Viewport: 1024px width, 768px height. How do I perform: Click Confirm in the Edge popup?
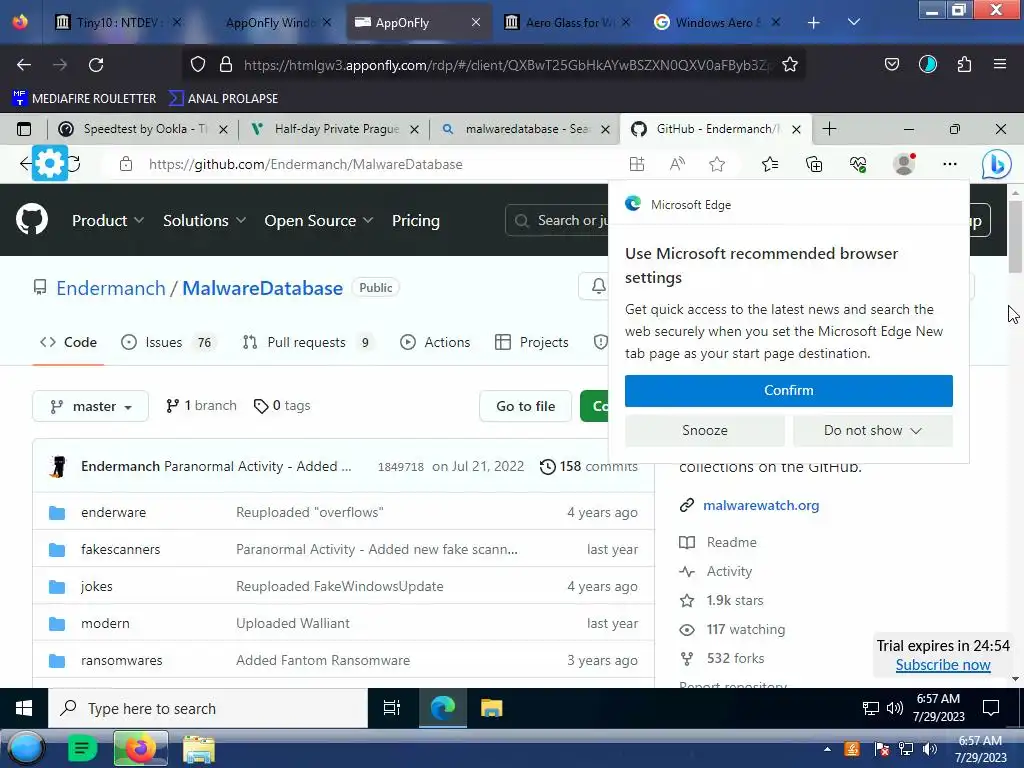789,391
